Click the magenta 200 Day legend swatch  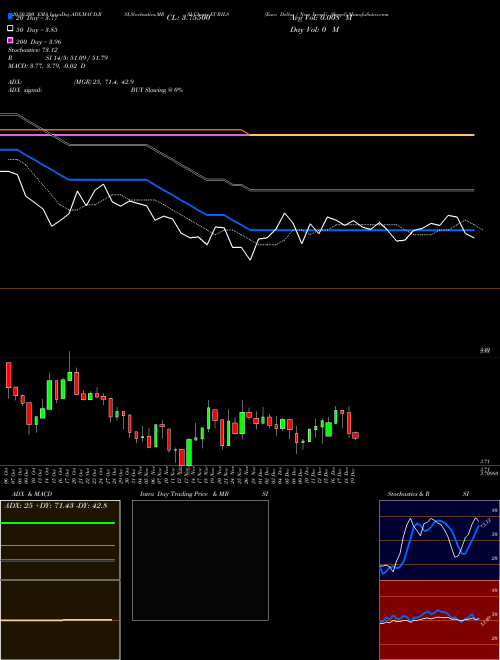[x=10, y=40]
